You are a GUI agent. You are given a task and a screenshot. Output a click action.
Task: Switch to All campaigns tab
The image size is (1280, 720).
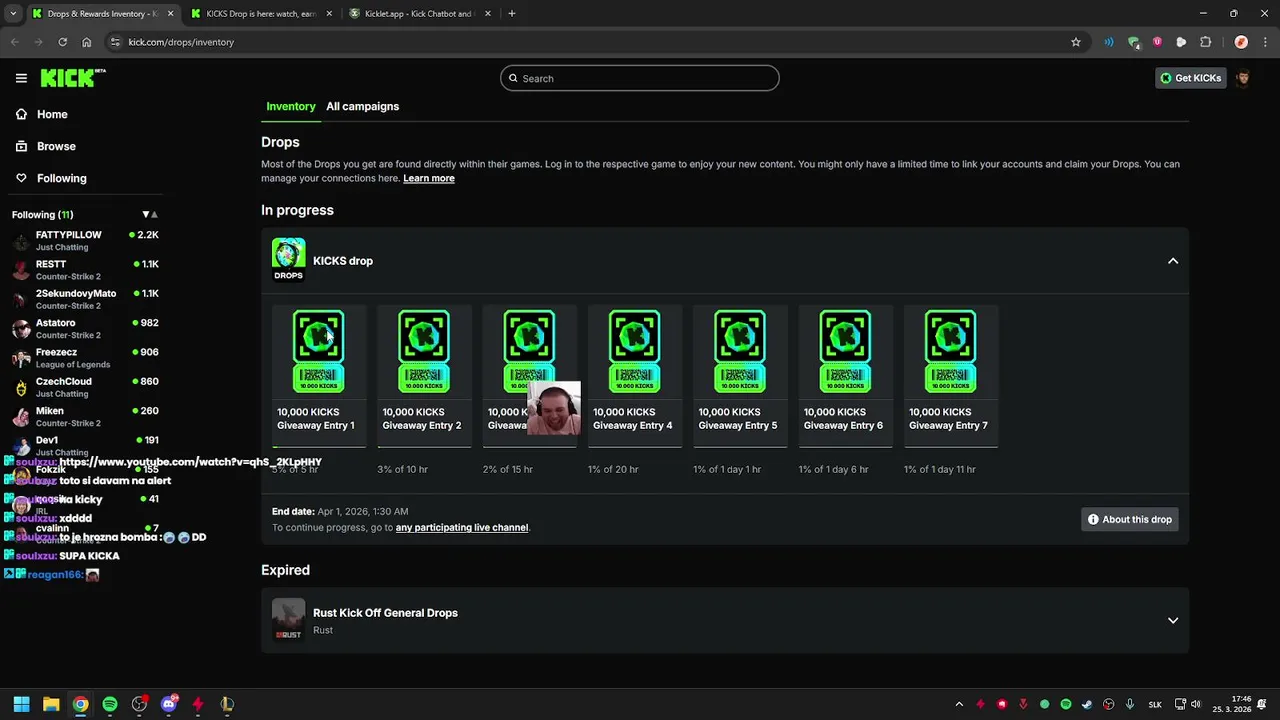(x=362, y=106)
